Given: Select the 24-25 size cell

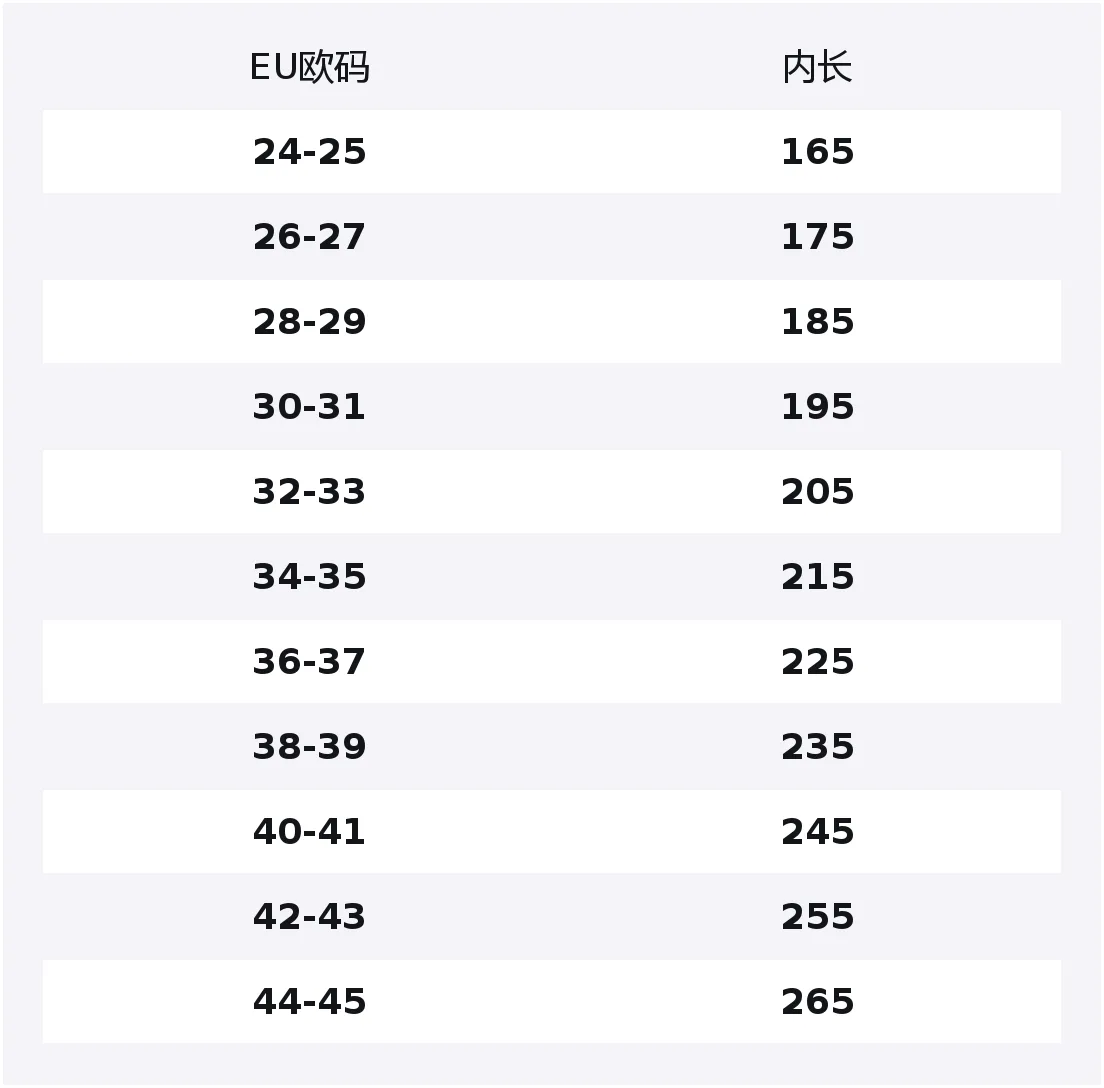Looking at the screenshot, I should coord(310,151).
